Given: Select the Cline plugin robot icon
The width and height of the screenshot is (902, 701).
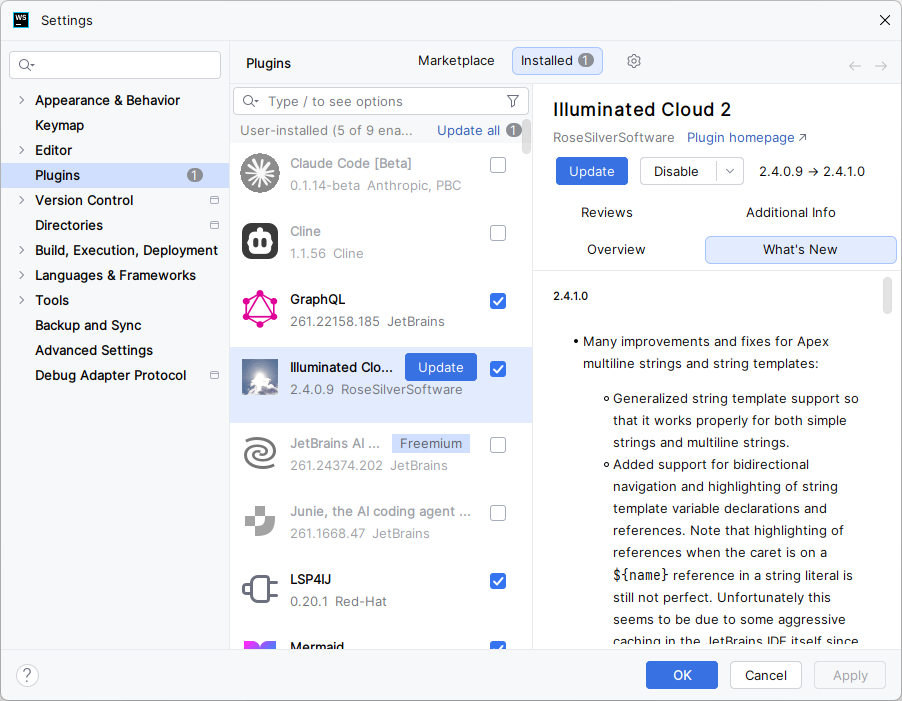Looking at the screenshot, I should [260, 241].
